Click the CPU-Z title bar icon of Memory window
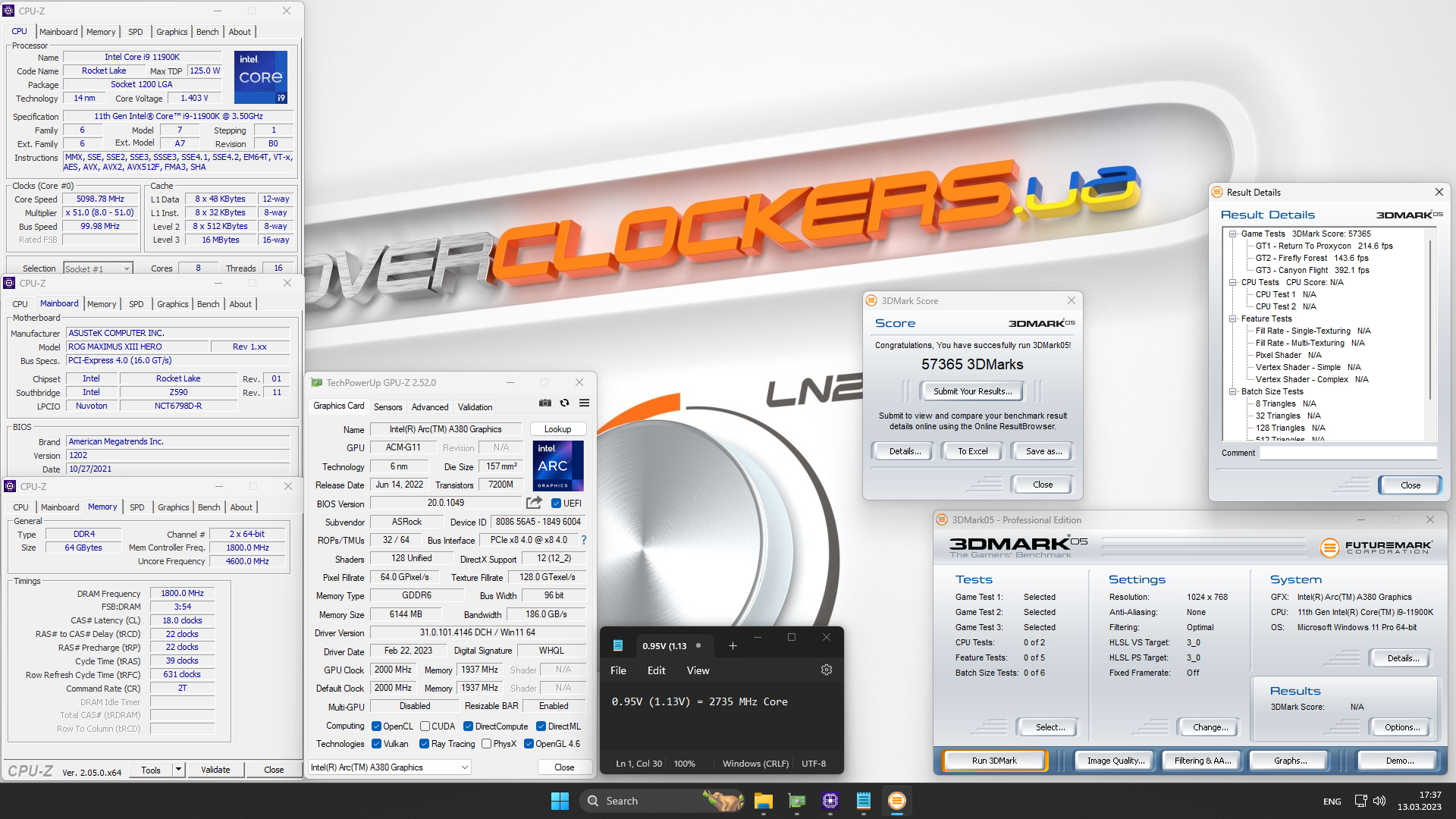The image size is (1456, 819). tap(10, 486)
